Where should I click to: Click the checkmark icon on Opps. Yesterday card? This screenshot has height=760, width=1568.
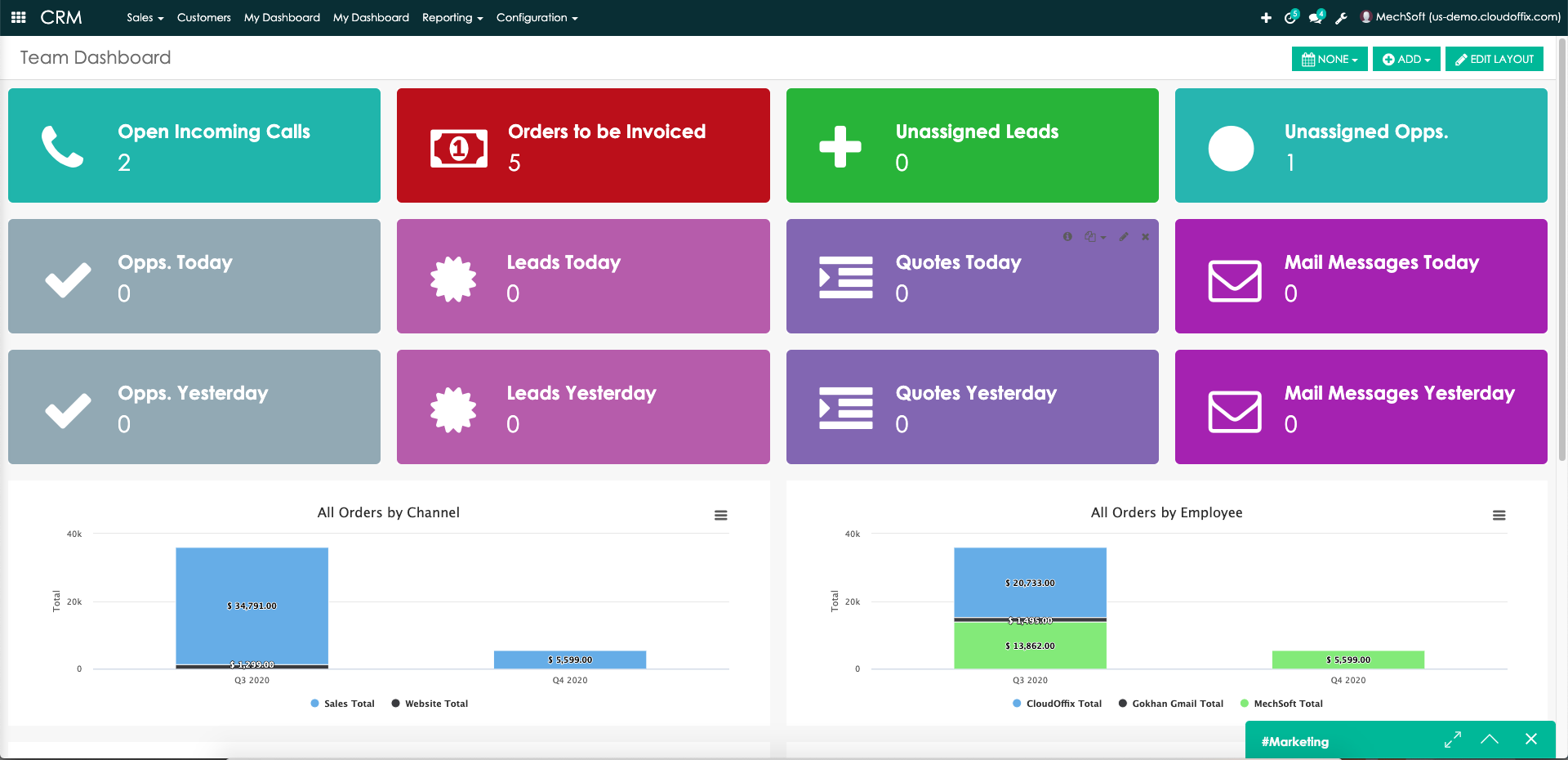(68, 410)
